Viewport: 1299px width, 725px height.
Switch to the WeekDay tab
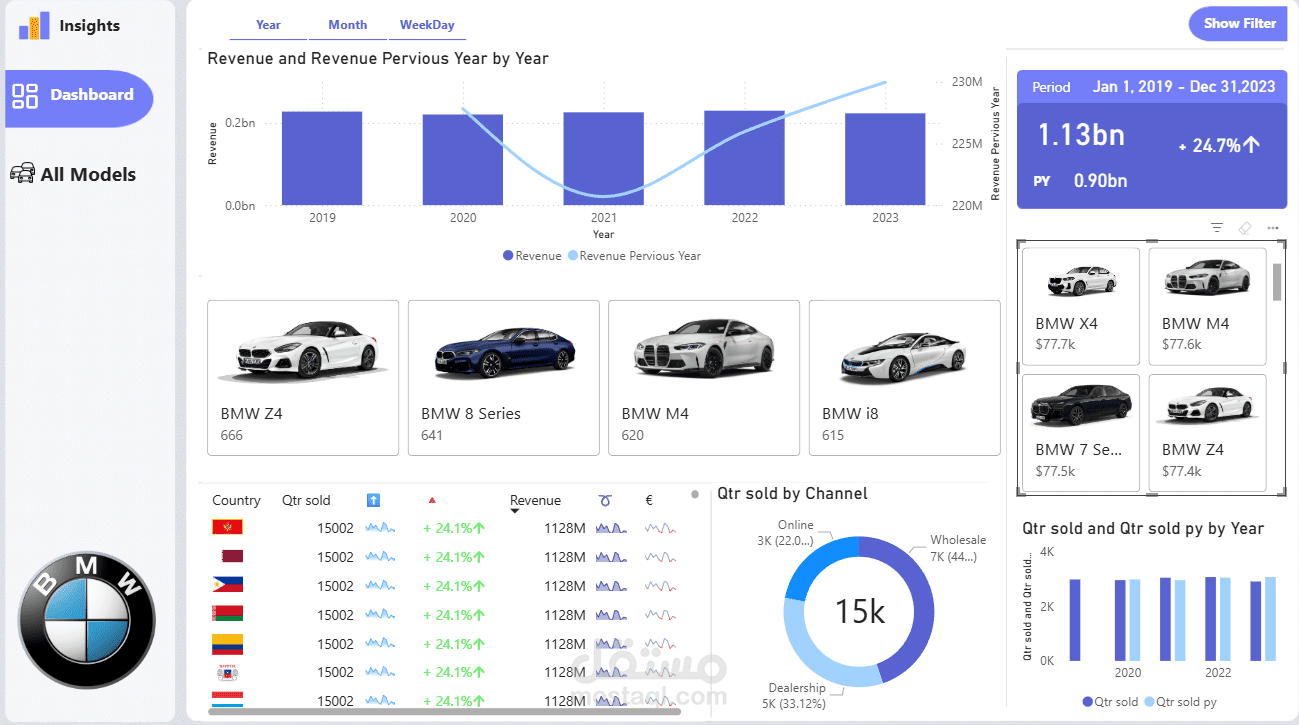(x=427, y=24)
